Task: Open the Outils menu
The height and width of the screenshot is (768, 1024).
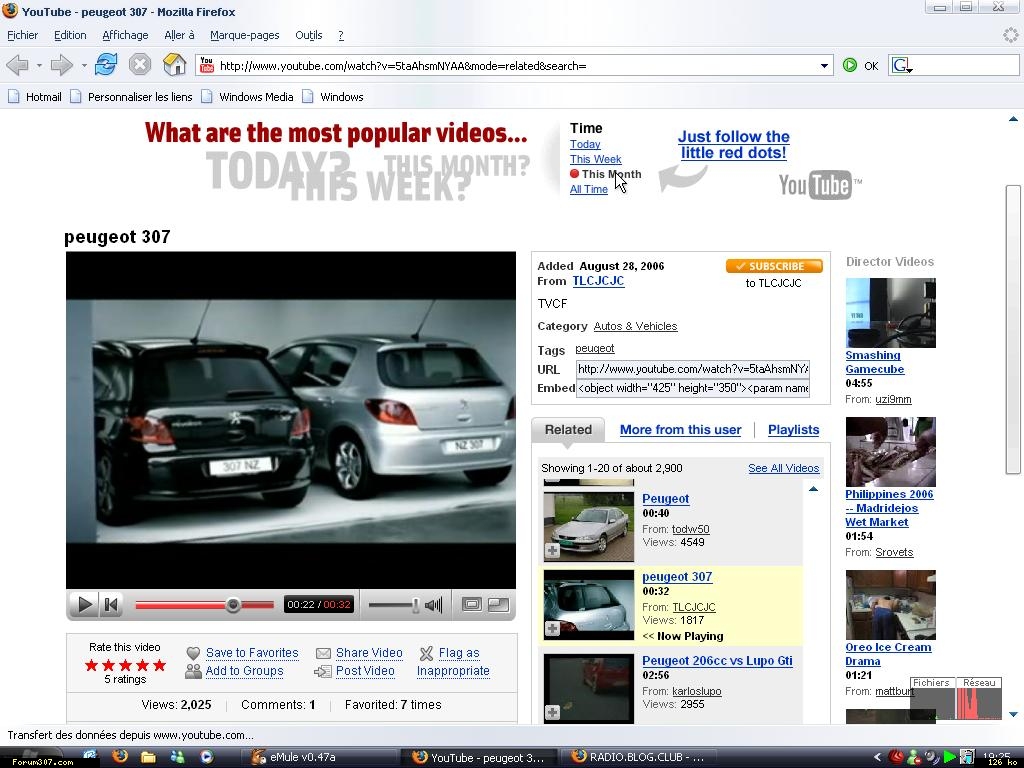Action: pos(309,35)
